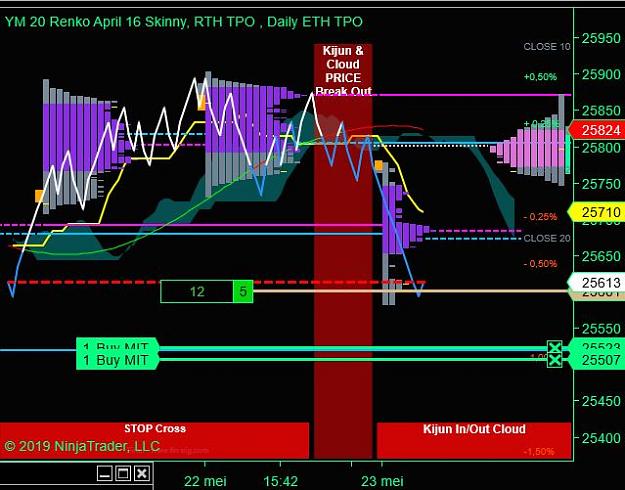Click the 25450 price axis label
The image size is (625, 490).
tap(601, 401)
